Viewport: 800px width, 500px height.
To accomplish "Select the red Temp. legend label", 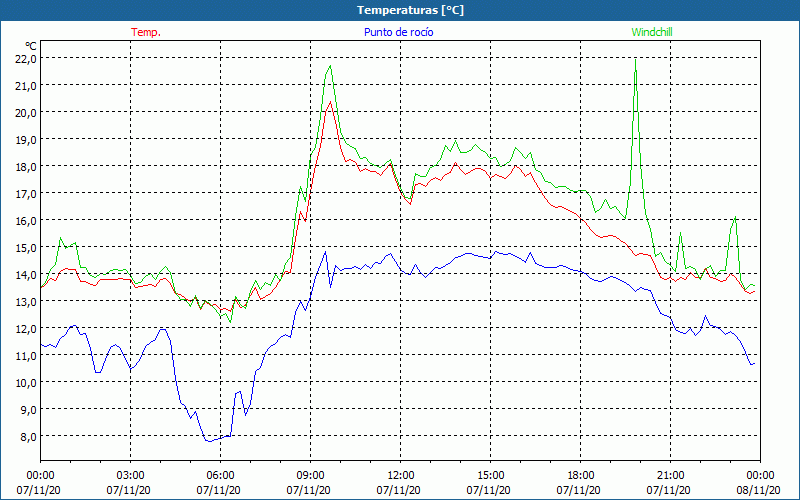I will point(146,32).
